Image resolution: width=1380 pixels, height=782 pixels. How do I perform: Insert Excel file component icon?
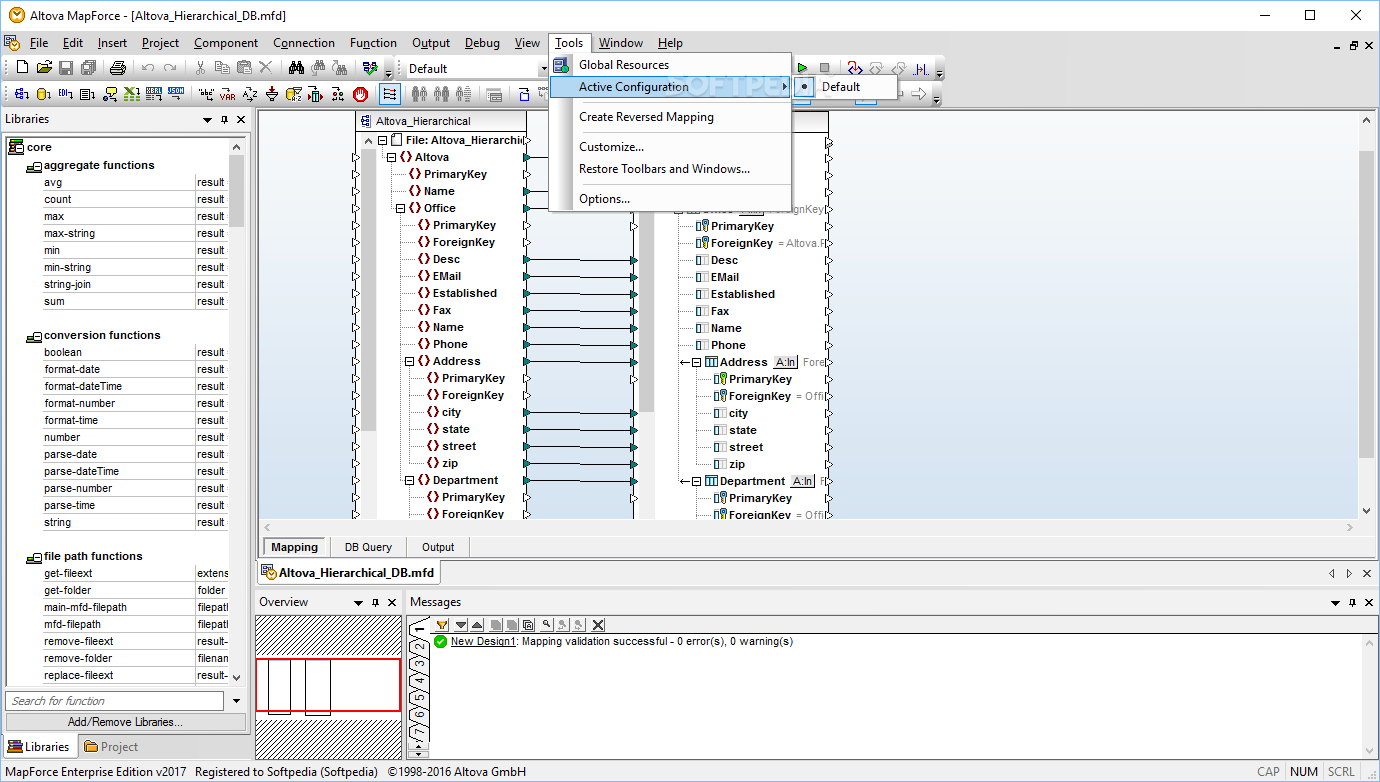132,94
